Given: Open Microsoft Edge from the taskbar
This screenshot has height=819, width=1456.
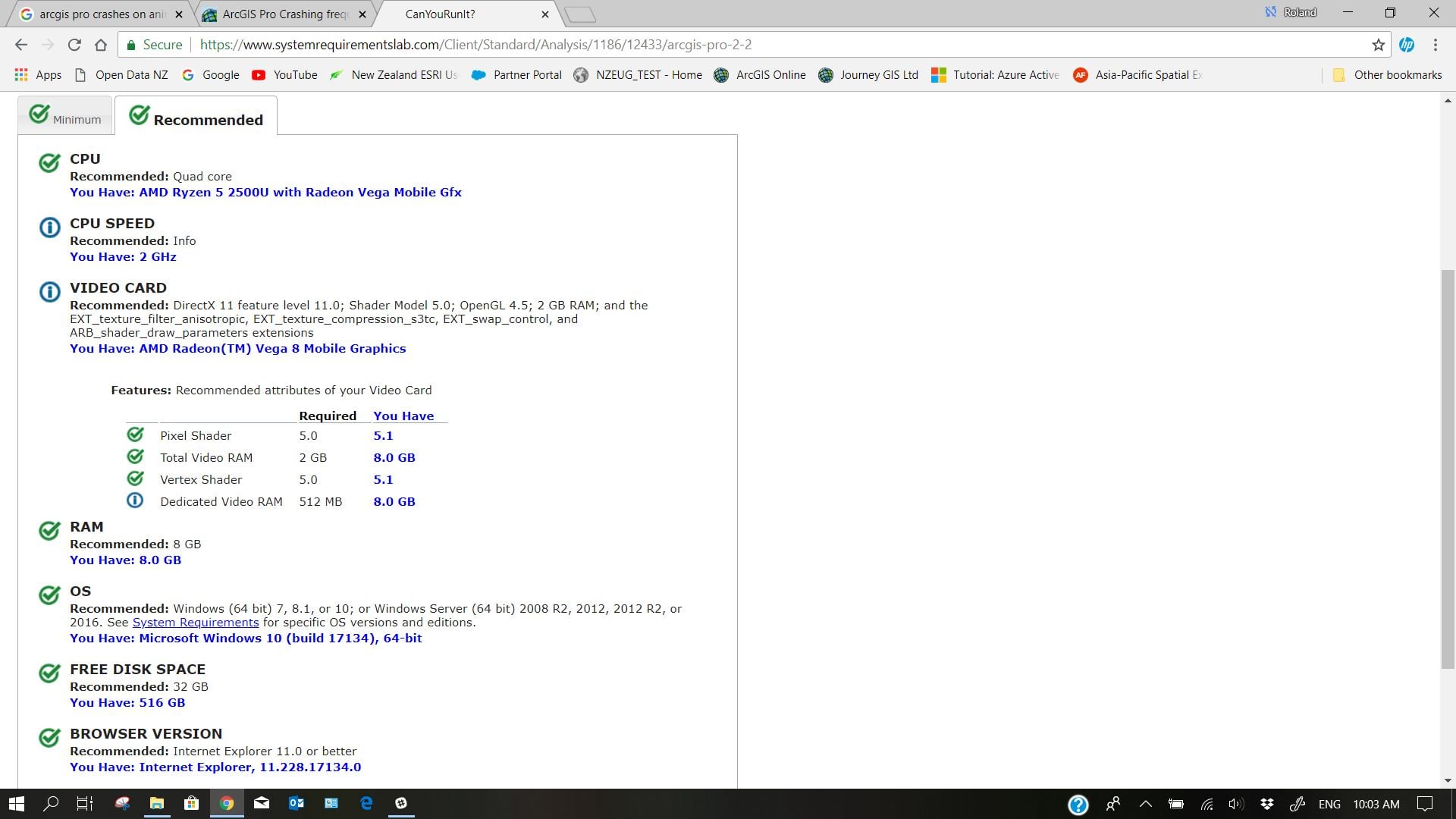Looking at the screenshot, I should pyautogui.click(x=366, y=804).
